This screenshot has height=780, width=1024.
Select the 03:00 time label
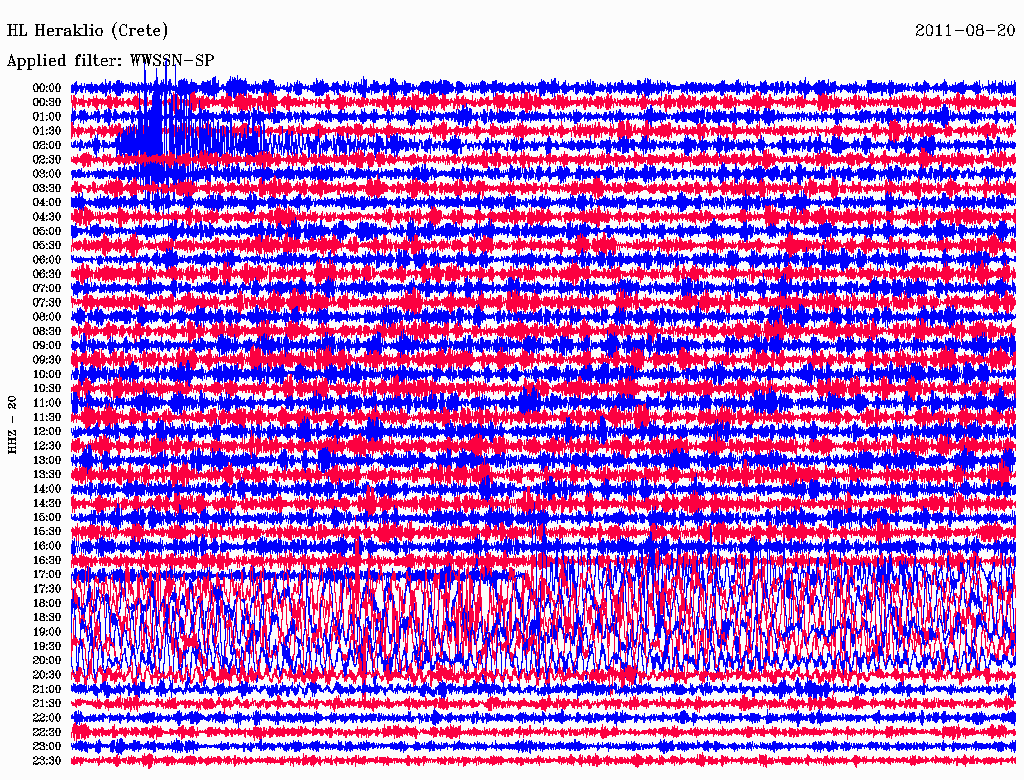pyautogui.click(x=47, y=174)
